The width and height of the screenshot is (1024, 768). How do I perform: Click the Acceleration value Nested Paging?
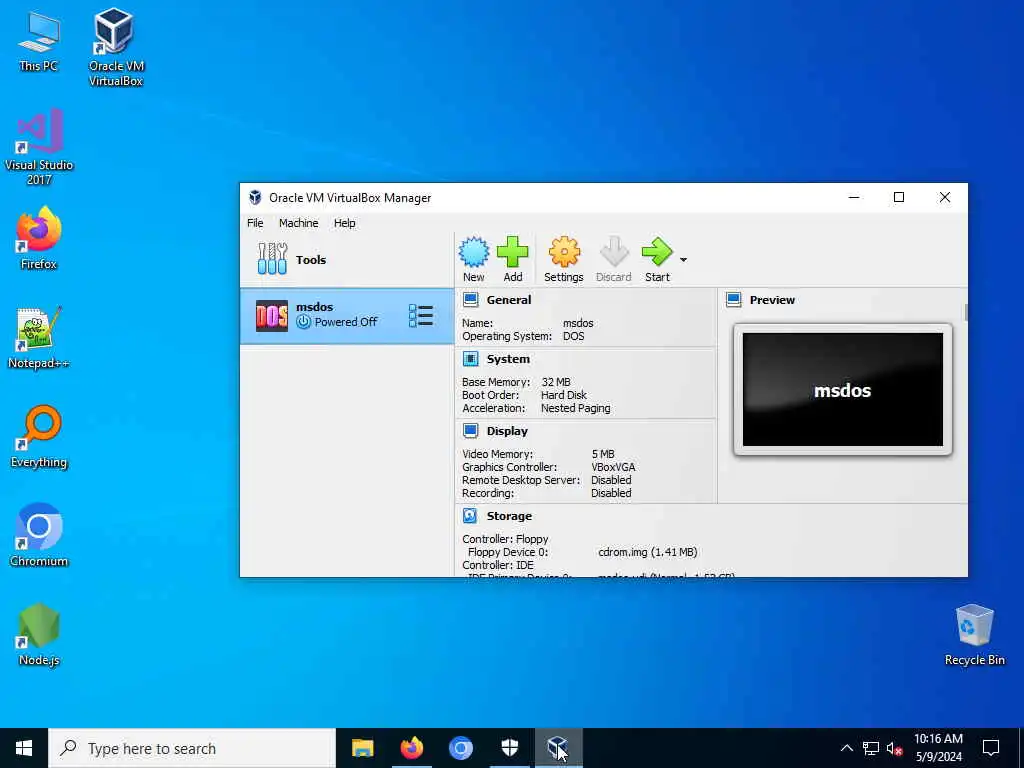[x=575, y=408]
